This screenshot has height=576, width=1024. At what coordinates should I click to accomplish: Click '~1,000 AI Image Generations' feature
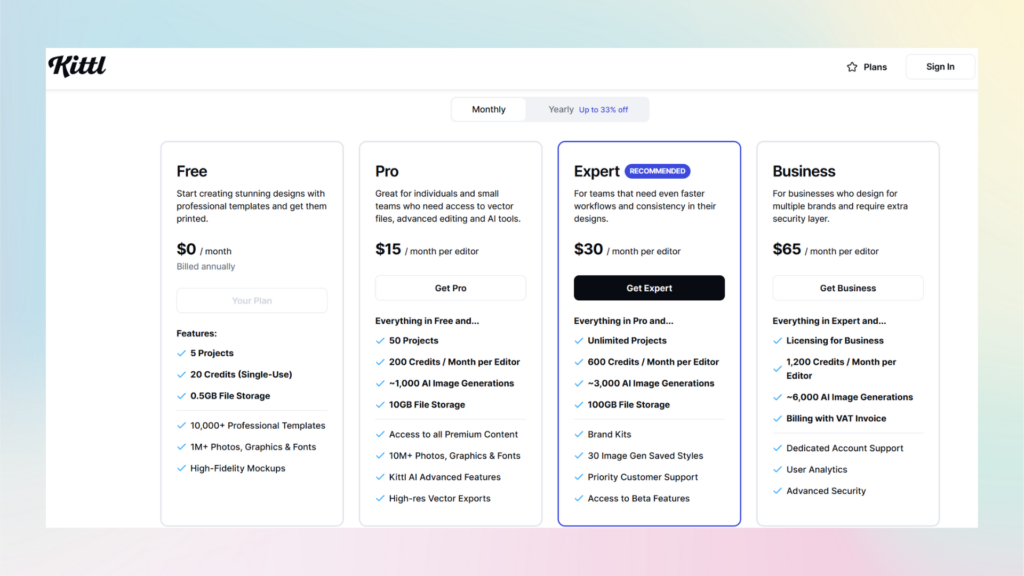tap(451, 383)
